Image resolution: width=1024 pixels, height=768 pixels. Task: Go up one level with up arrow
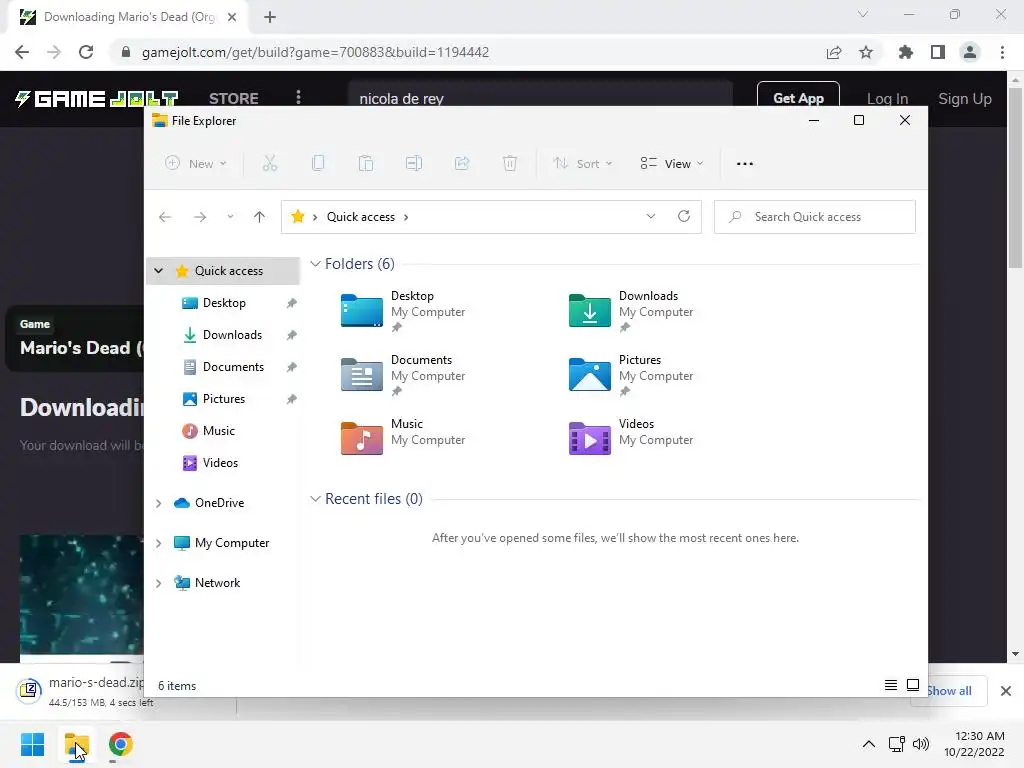259,217
